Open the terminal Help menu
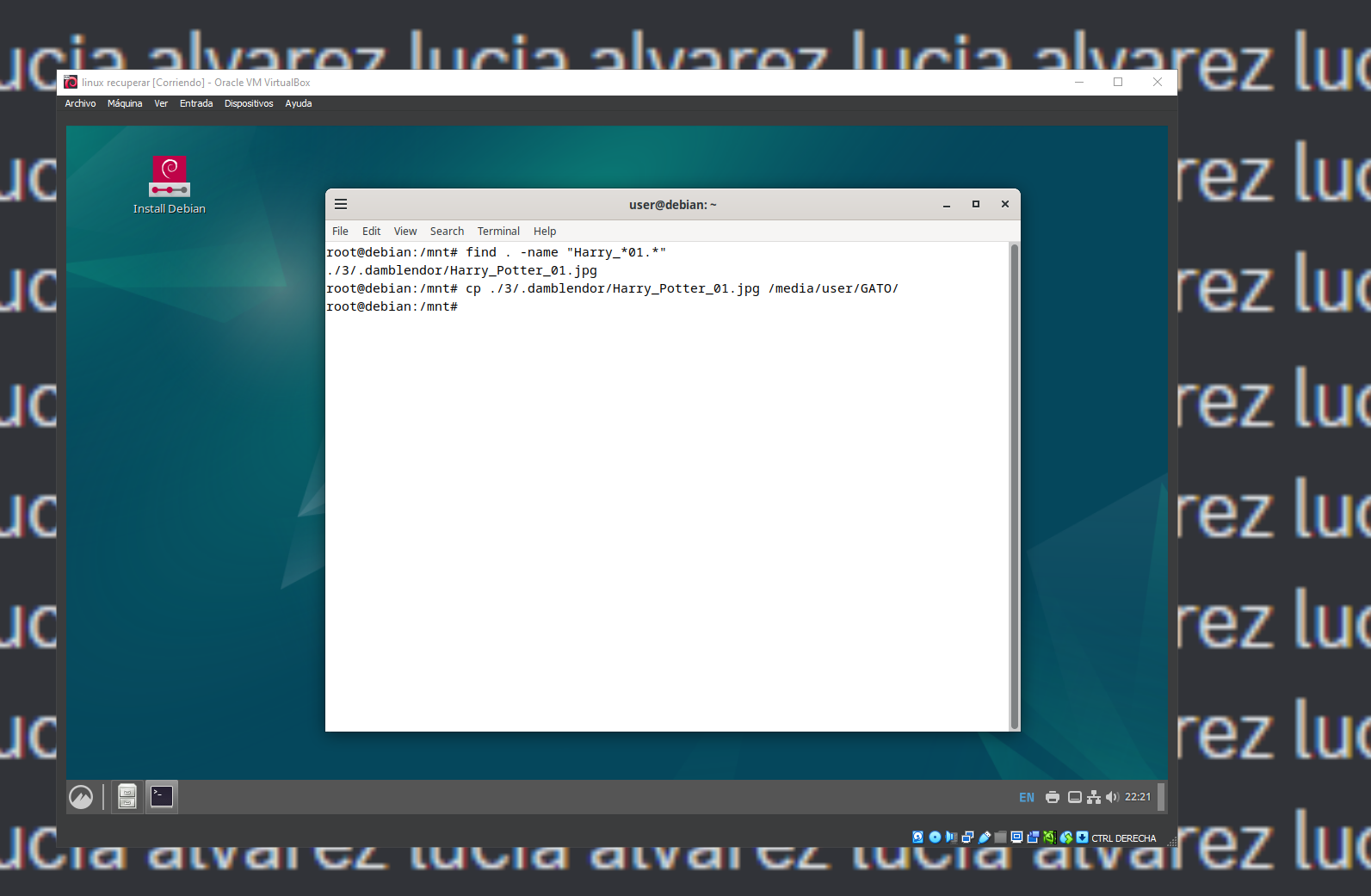The height and width of the screenshot is (896, 1371). [x=545, y=231]
